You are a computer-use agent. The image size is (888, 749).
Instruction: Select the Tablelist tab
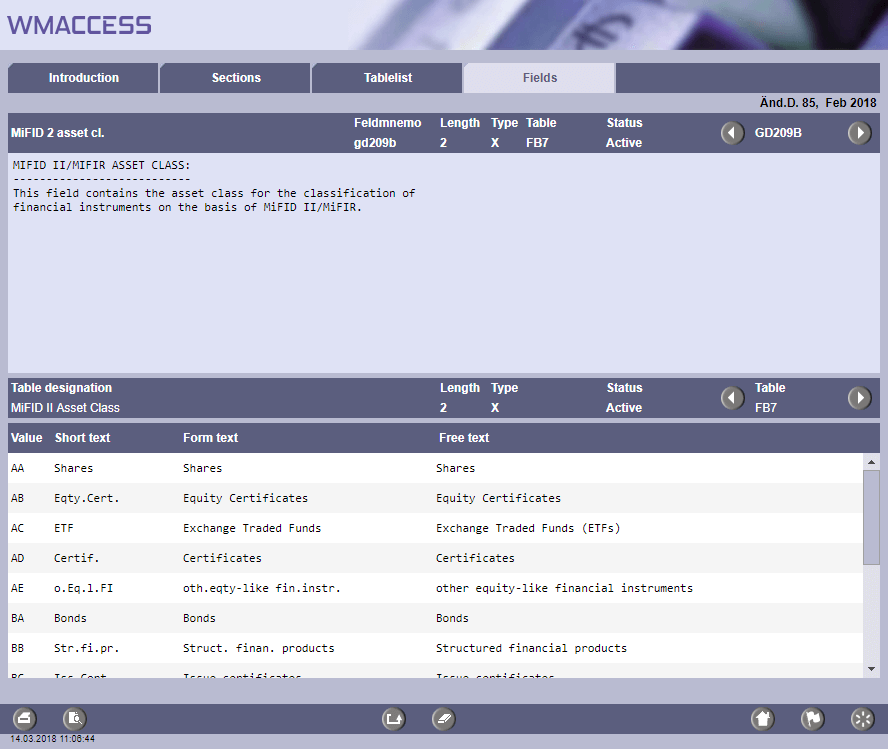pyautogui.click(x=388, y=78)
